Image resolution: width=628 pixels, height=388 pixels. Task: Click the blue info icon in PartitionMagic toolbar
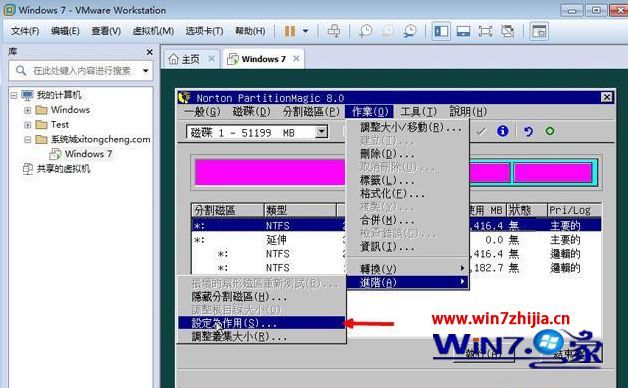click(502, 131)
